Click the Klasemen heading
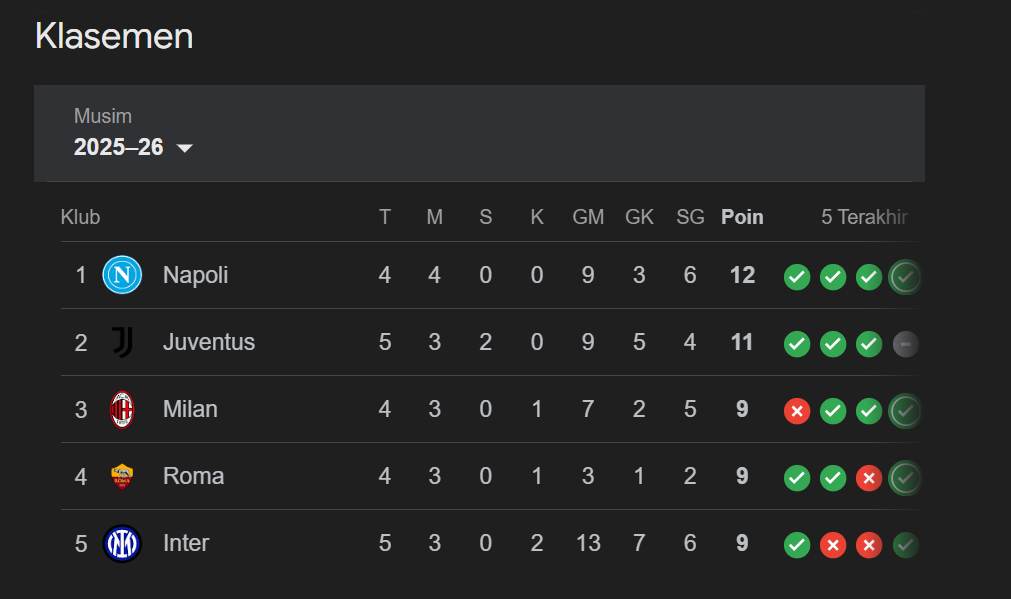This screenshot has height=599, width=1011. (x=114, y=36)
